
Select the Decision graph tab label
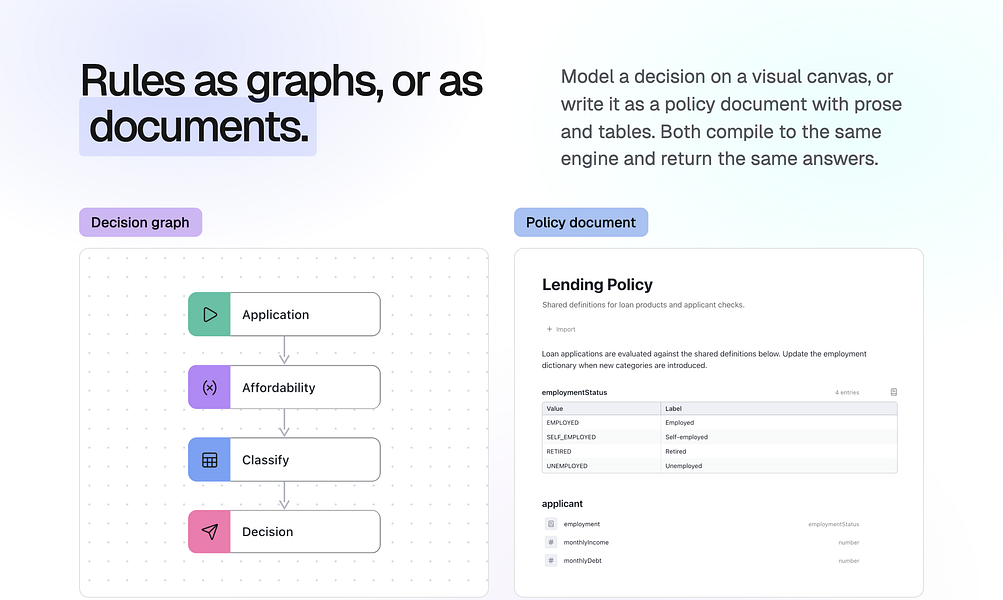point(141,223)
